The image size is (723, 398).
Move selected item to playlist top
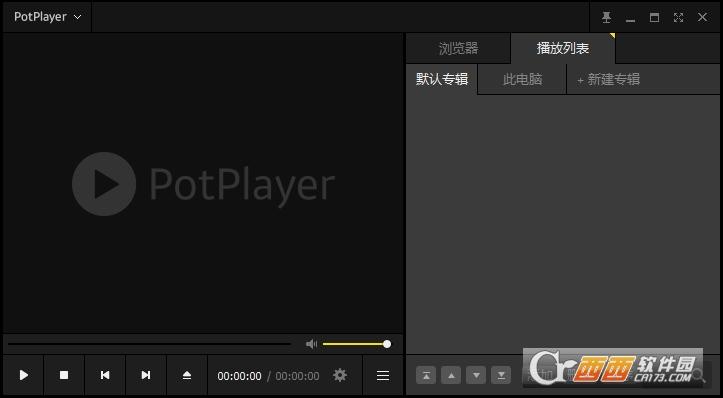pyautogui.click(x=426, y=375)
